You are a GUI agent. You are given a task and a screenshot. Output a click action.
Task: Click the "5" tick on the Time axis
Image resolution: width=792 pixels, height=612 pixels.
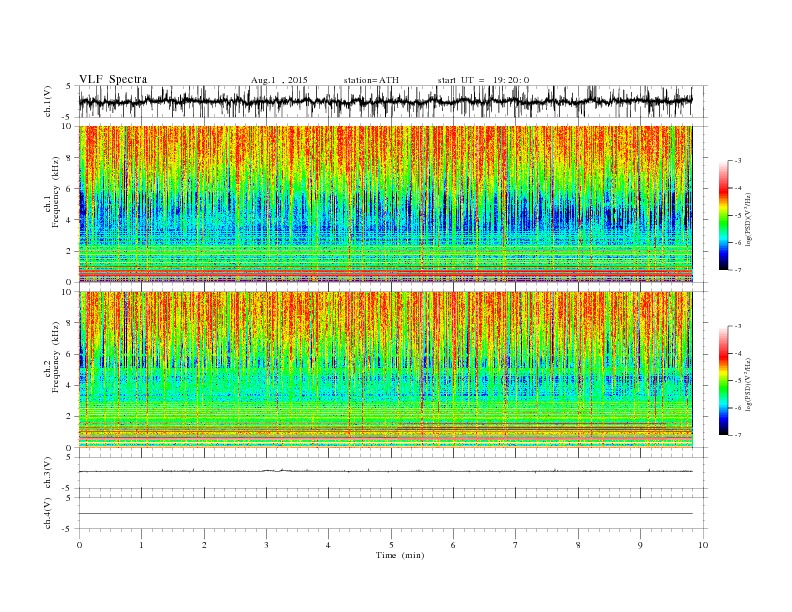[391, 545]
